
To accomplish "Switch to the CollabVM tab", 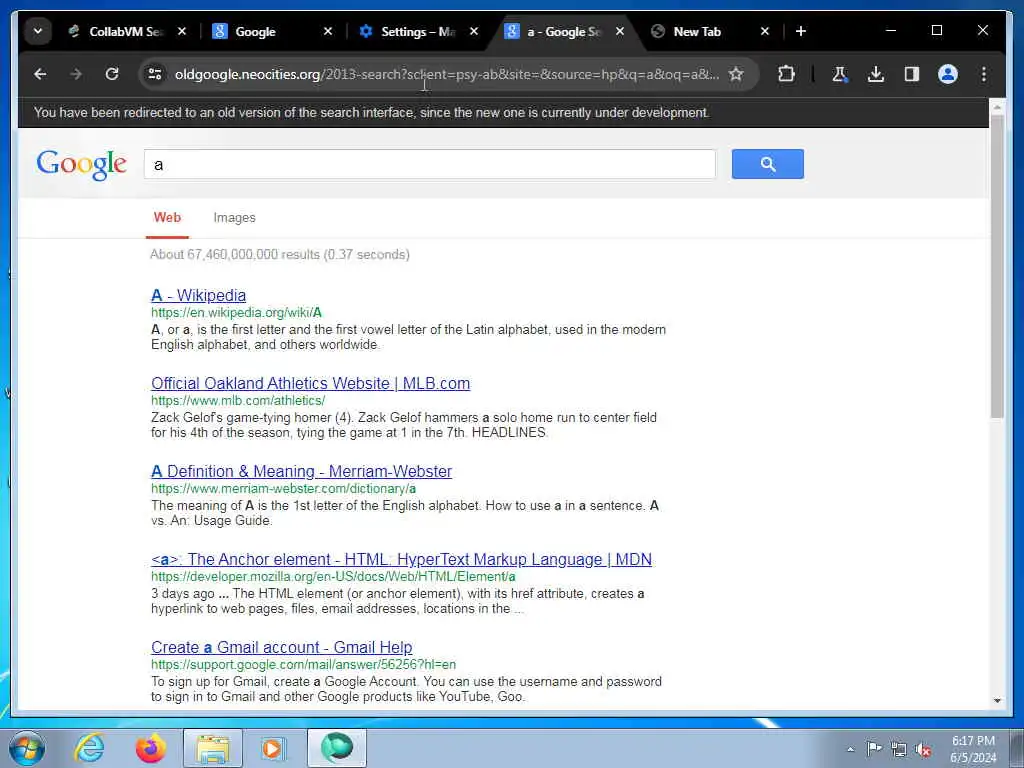I will pyautogui.click(x=126, y=31).
